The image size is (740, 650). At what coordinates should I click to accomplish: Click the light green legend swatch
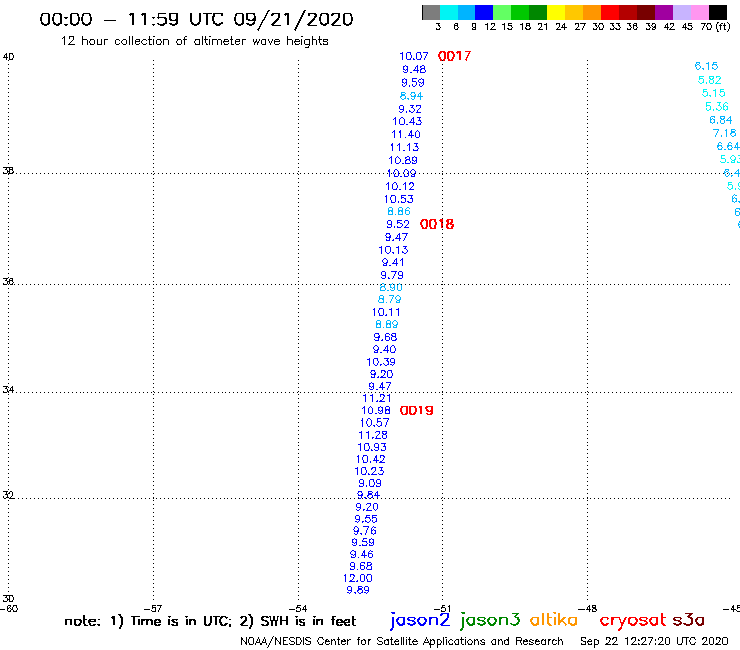coord(502,12)
